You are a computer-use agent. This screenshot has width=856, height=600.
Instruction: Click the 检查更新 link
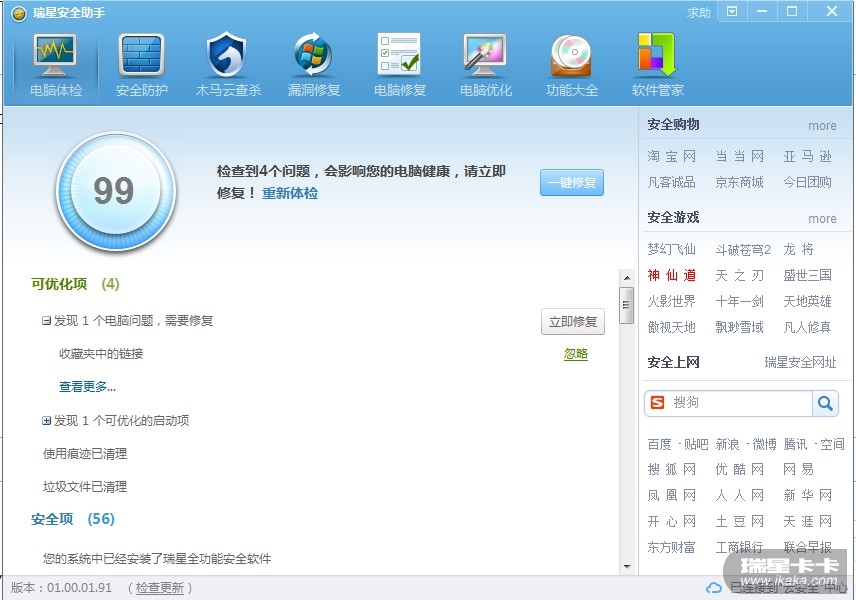159,588
